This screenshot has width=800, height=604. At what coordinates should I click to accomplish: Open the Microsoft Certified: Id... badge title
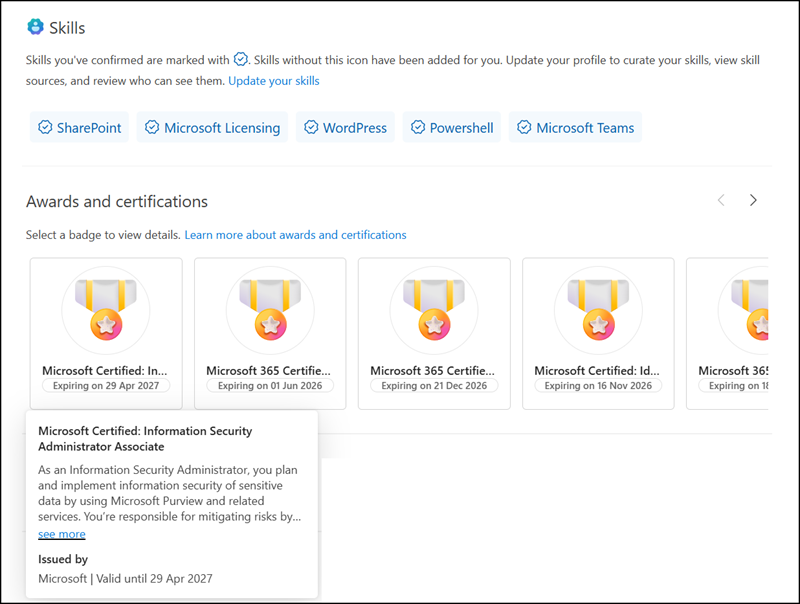597,370
